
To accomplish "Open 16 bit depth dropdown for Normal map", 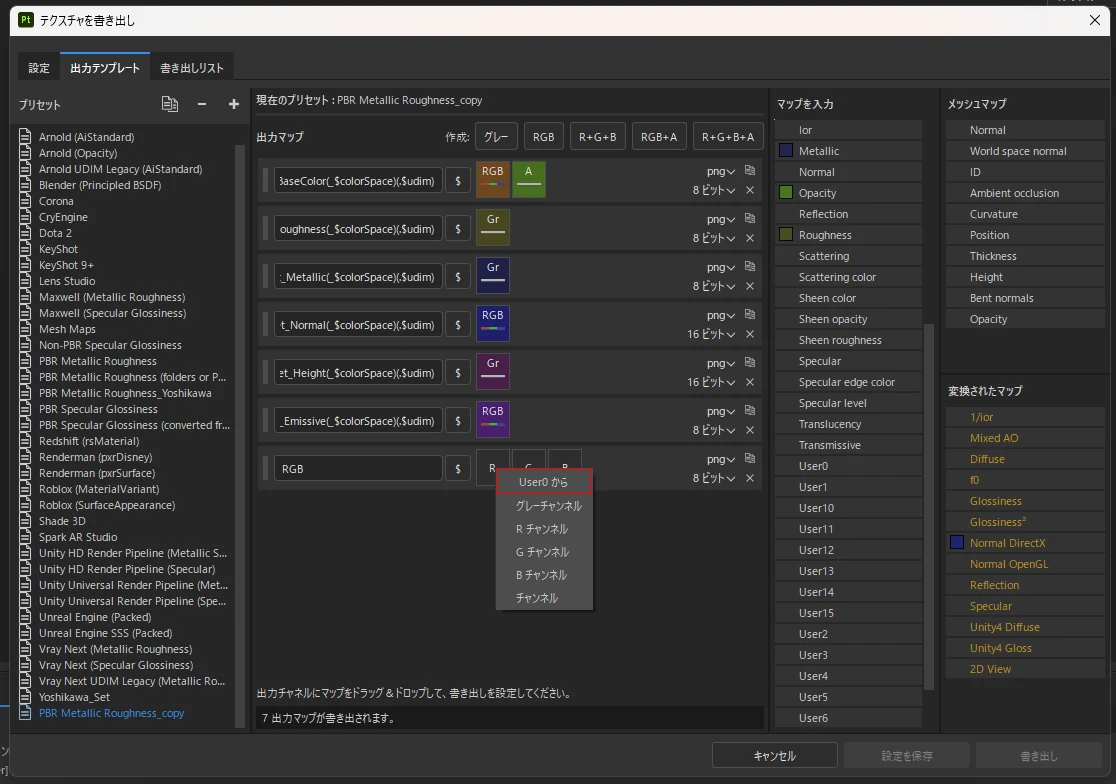I will [711, 334].
